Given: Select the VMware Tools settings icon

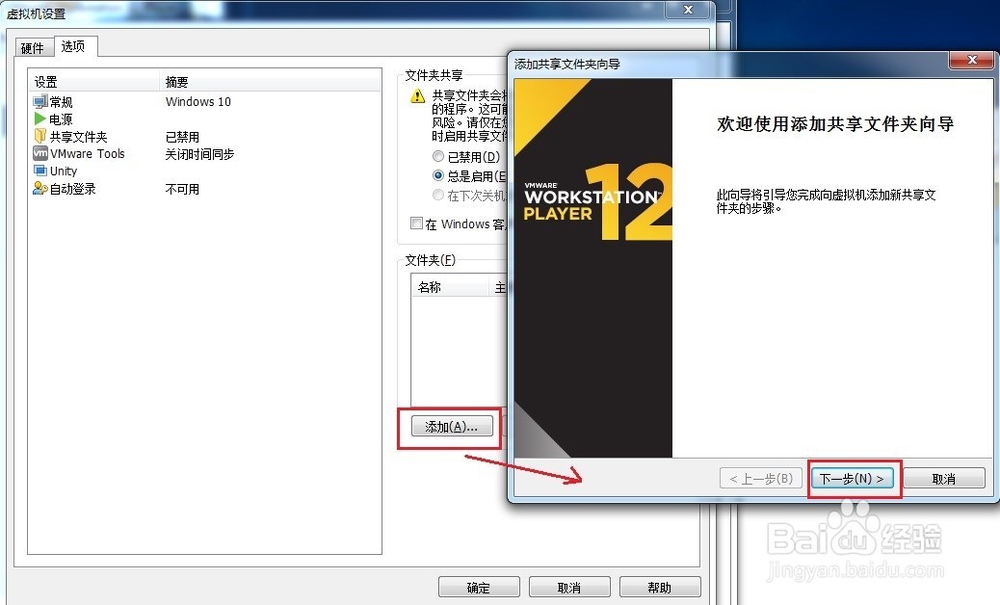Looking at the screenshot, I should tap(42, 153).
